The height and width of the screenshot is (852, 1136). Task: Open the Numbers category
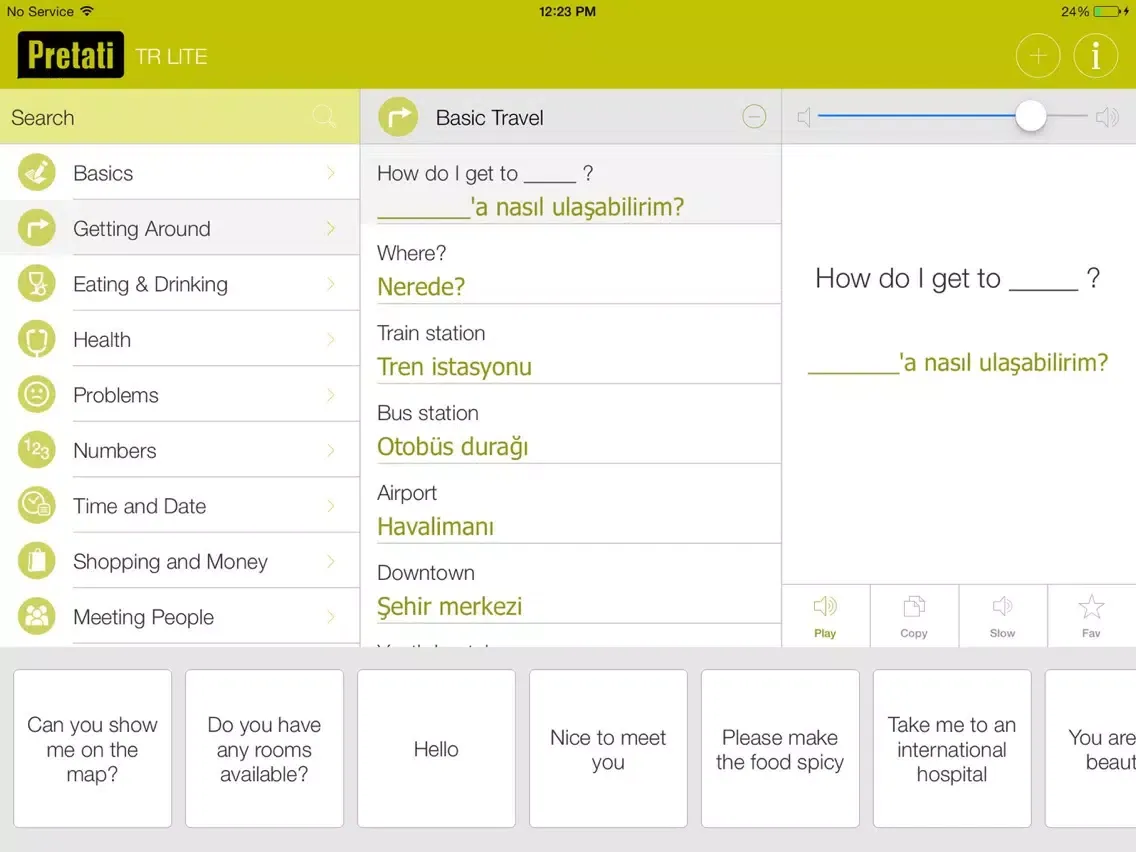point(180,450)
